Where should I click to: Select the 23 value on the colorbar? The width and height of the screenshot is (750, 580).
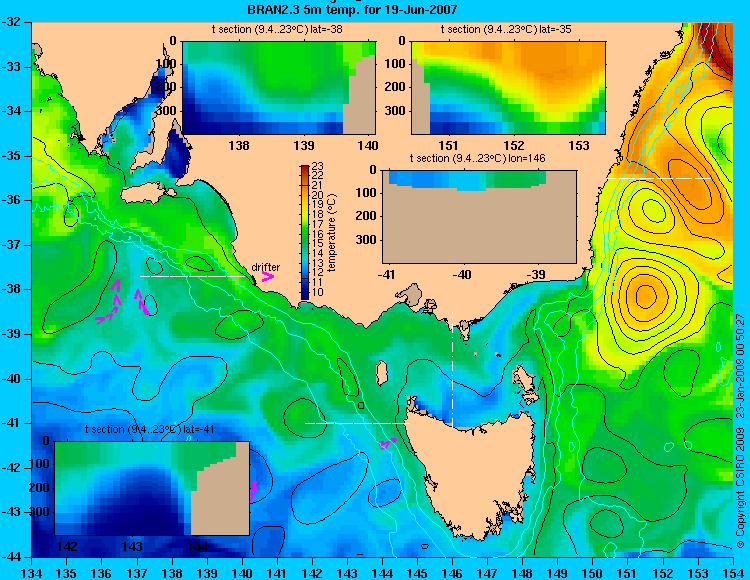[x=318, y=166]
